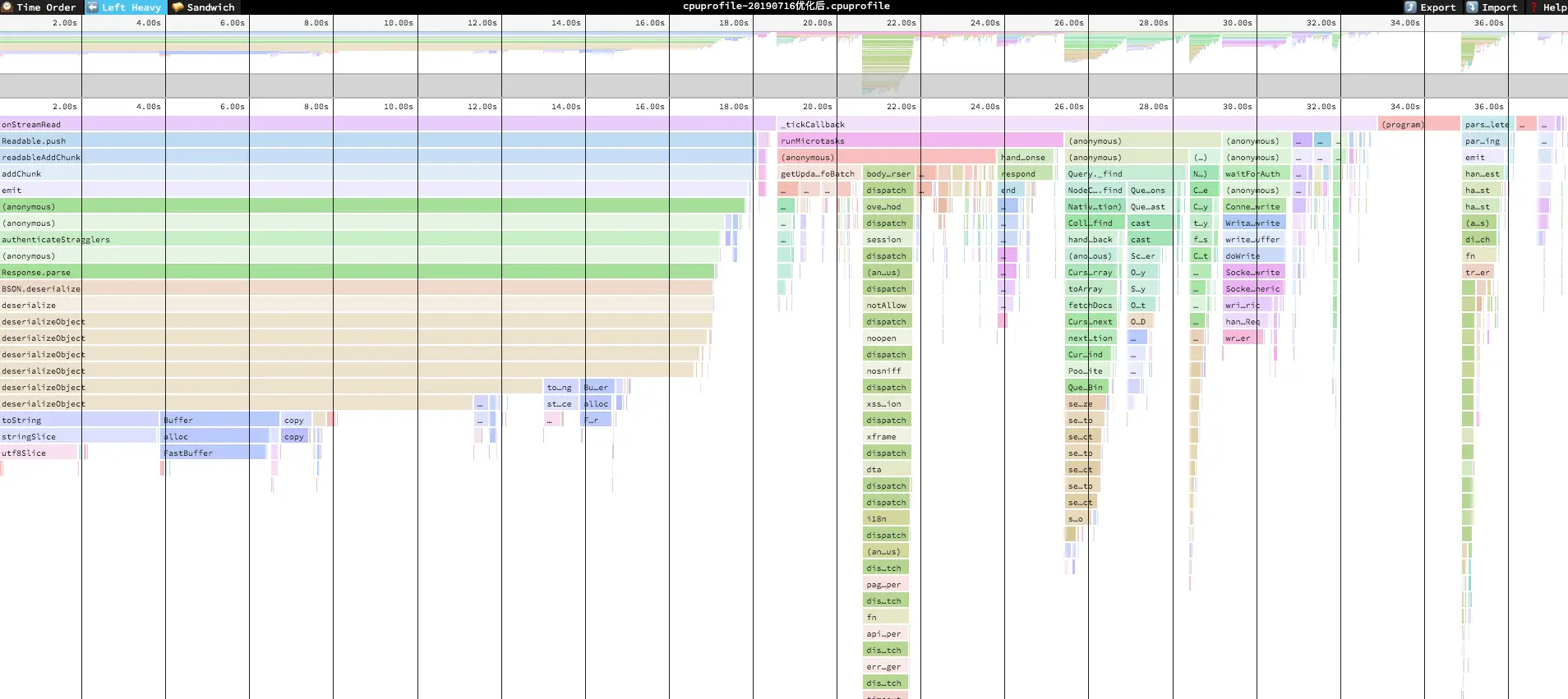Select the noopen frame

(x=887, y=338)
